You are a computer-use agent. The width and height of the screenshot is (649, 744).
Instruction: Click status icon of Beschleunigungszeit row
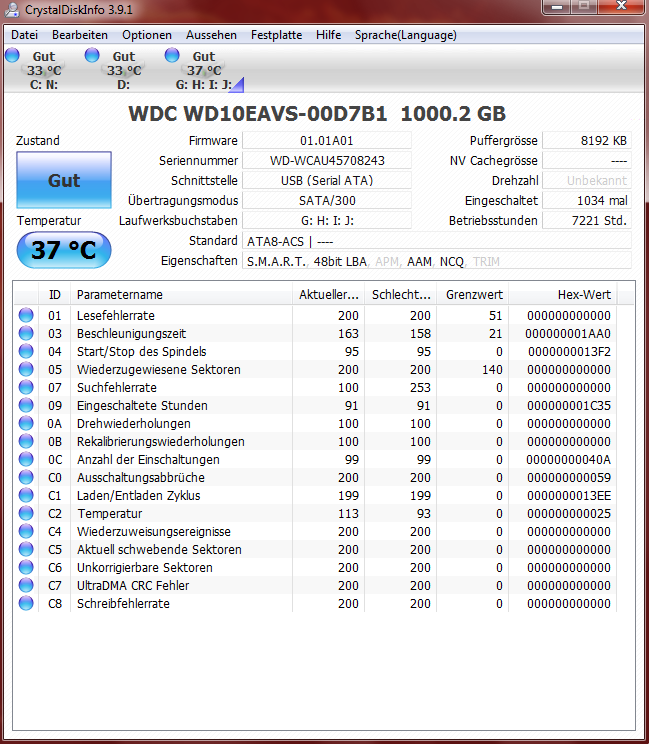(x=26, y=334)
